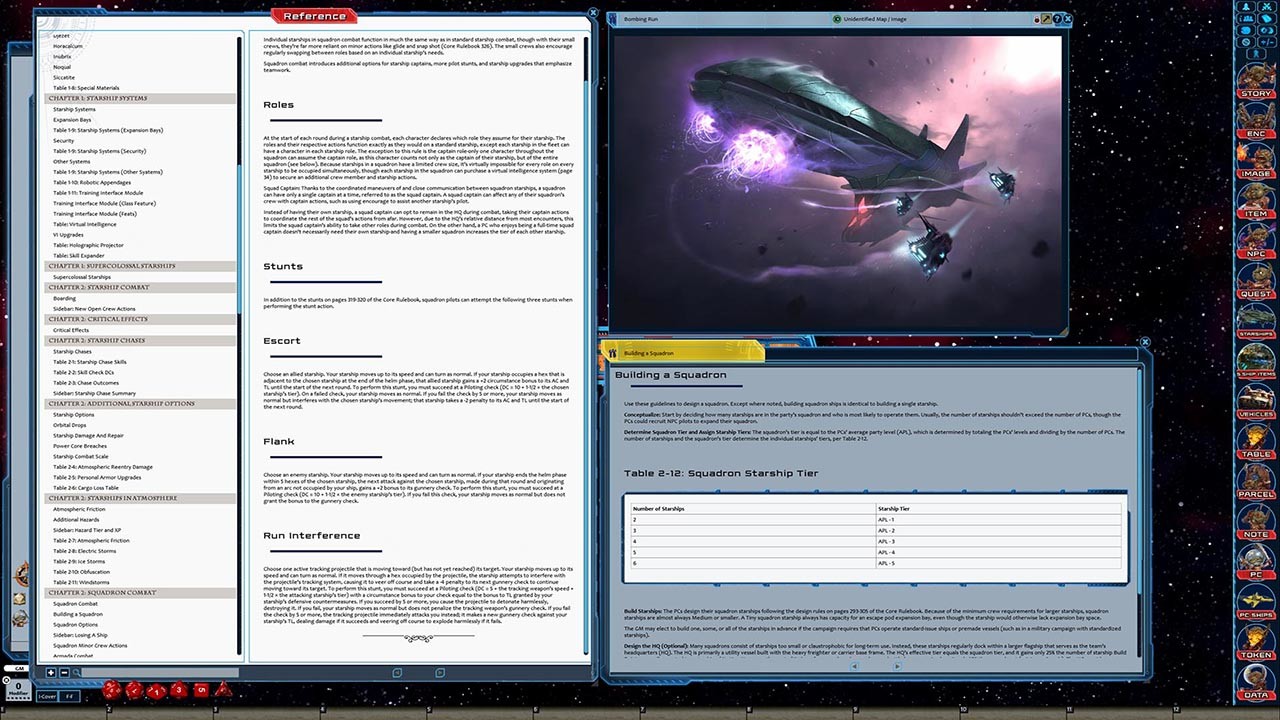Image resolution: width=1280 pixels, height=720 pixels.
Task: Open Squadron Options in the index list
Action: (75, 625)
